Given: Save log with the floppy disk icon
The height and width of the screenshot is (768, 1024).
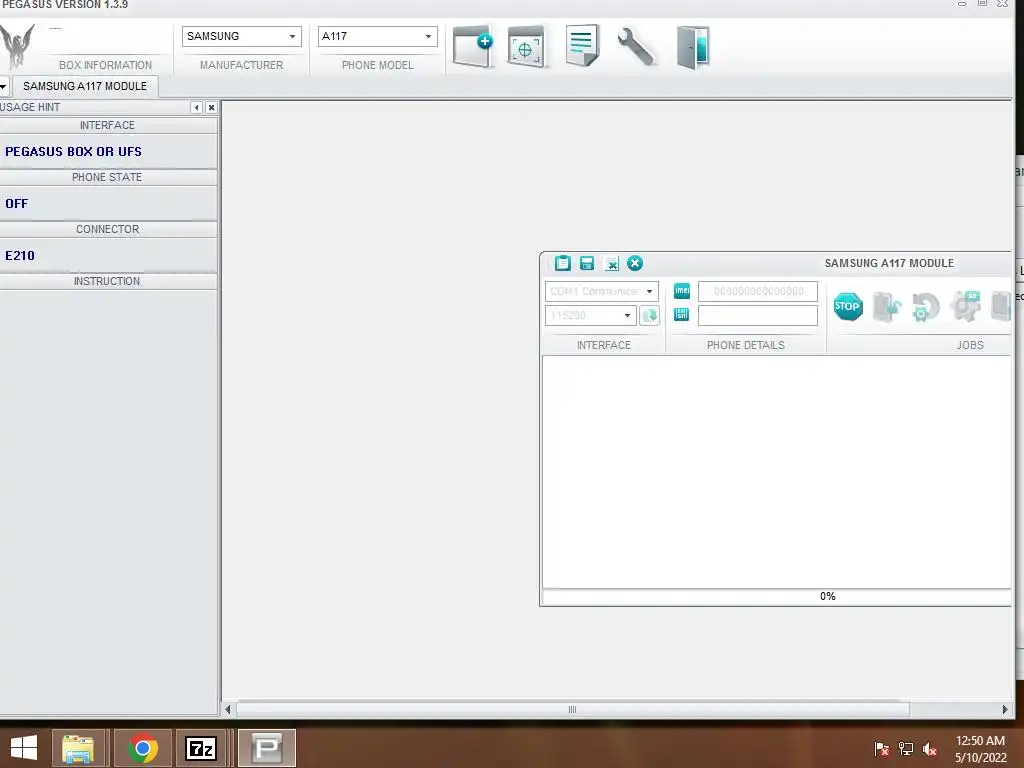Looking at the screenshot, I should [586, 263].
